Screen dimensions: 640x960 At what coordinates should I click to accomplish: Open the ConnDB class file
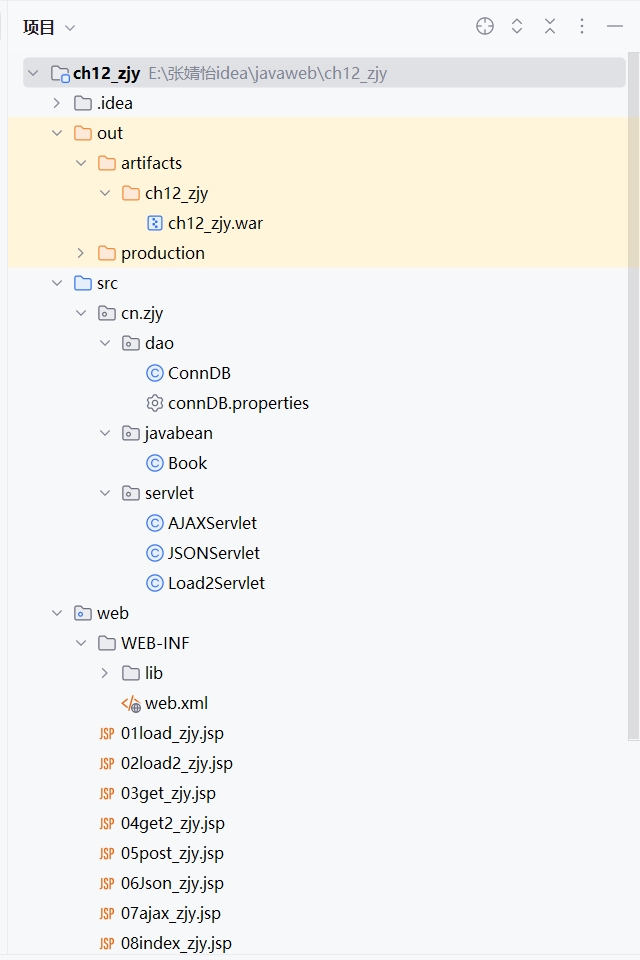pyautogui.click(x=199, y=373)
